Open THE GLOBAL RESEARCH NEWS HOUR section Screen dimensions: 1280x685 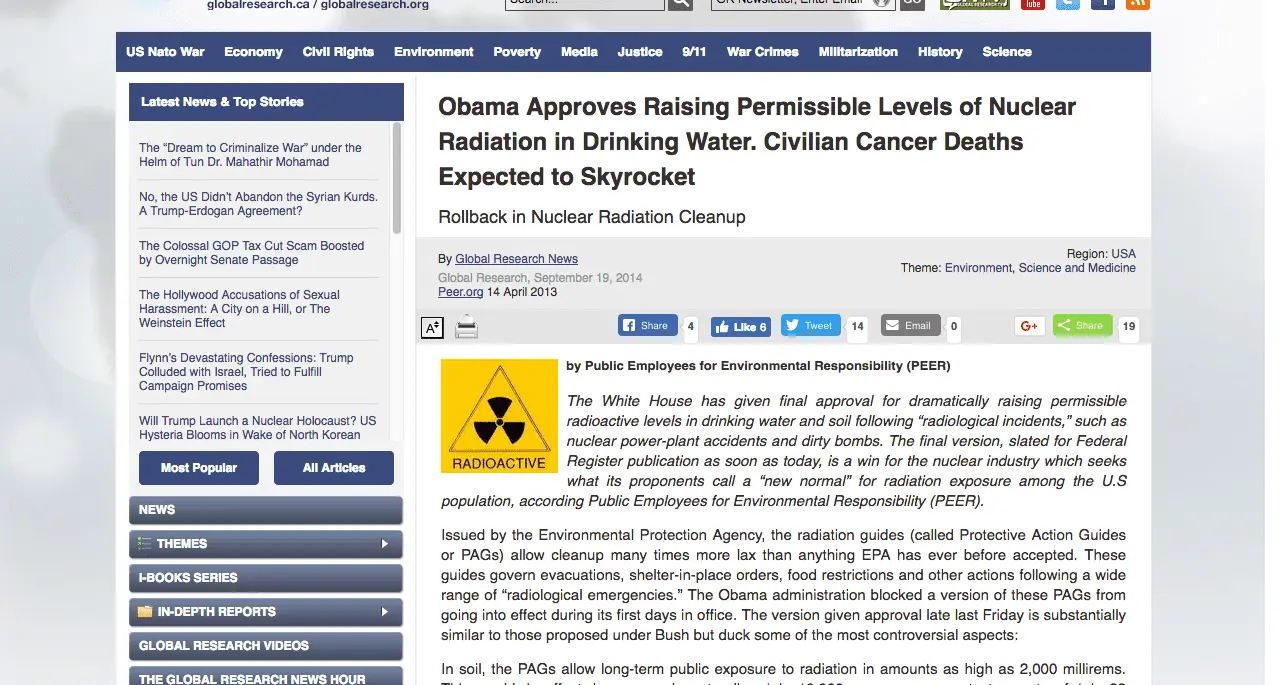tap(266, 677)
